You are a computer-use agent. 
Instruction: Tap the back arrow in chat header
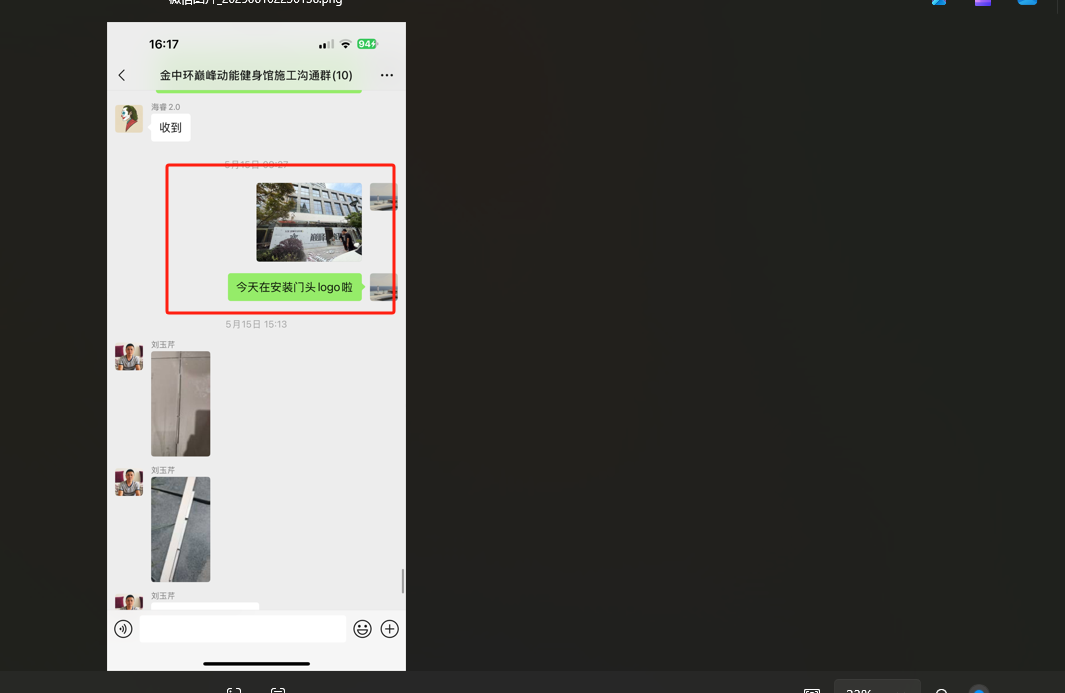tap(122, 75)
